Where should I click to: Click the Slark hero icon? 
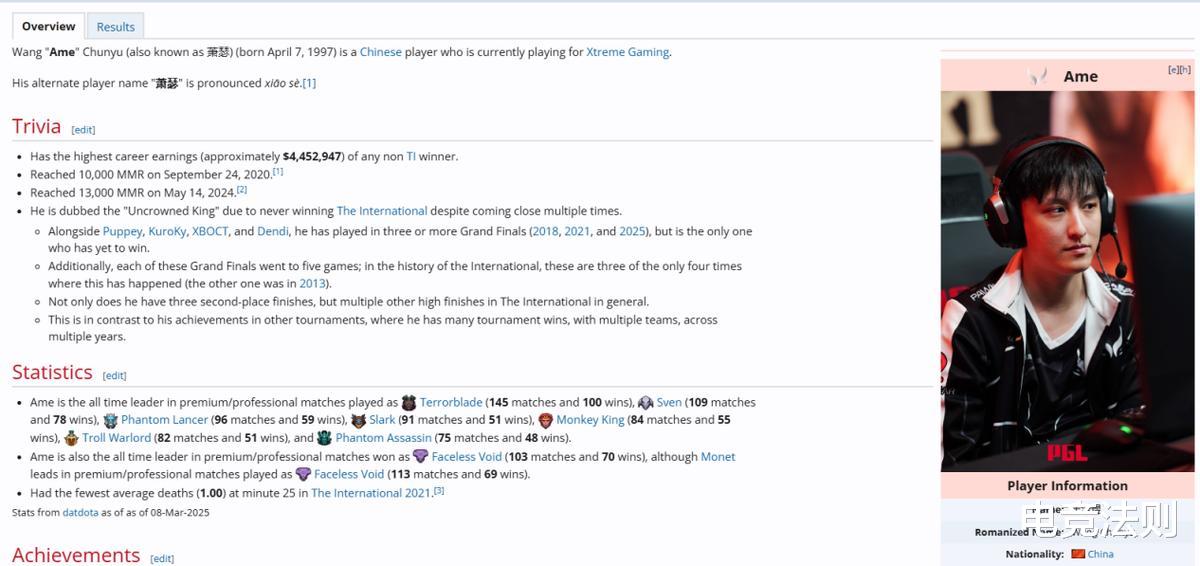[359, 420]
